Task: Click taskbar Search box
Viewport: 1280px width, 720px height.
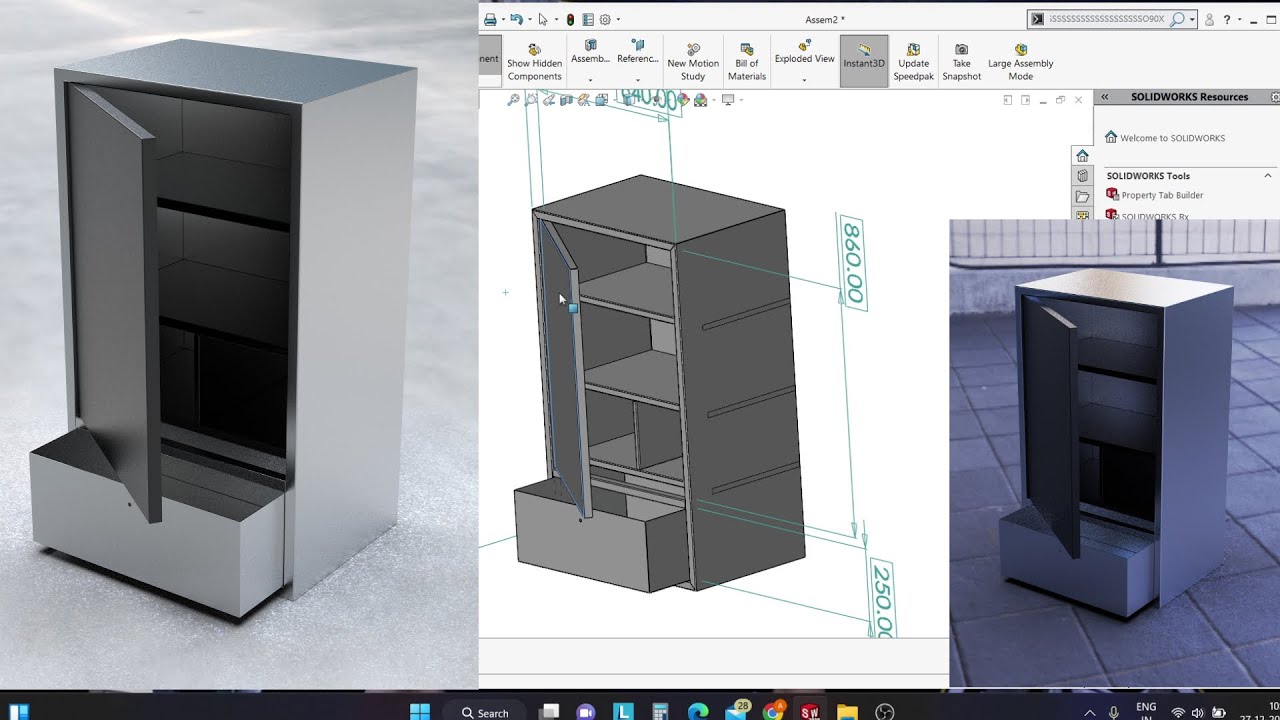Action: click(x=485, y=712)
